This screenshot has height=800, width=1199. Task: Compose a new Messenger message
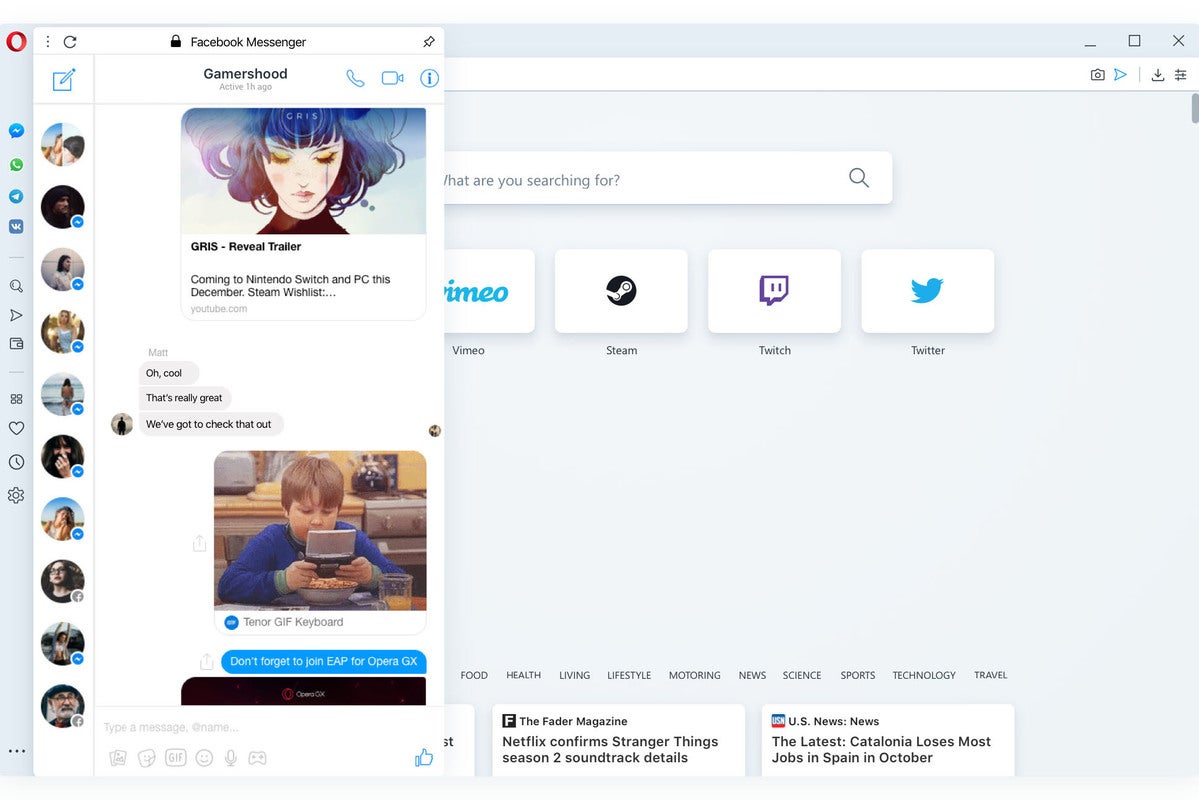63,80
